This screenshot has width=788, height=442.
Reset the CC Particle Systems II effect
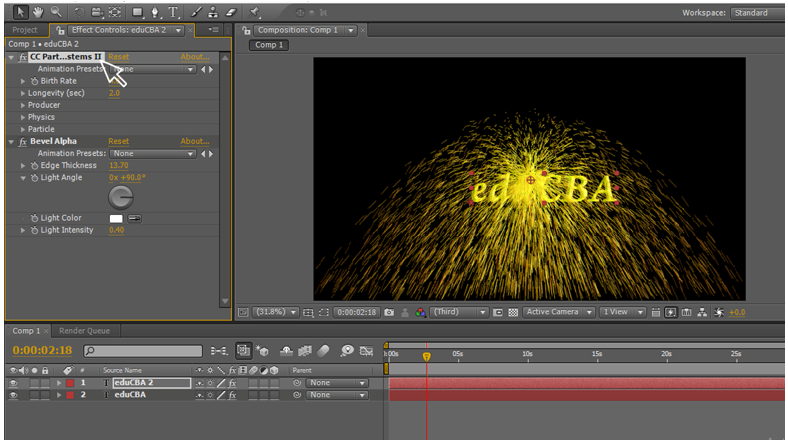[119, 57]
